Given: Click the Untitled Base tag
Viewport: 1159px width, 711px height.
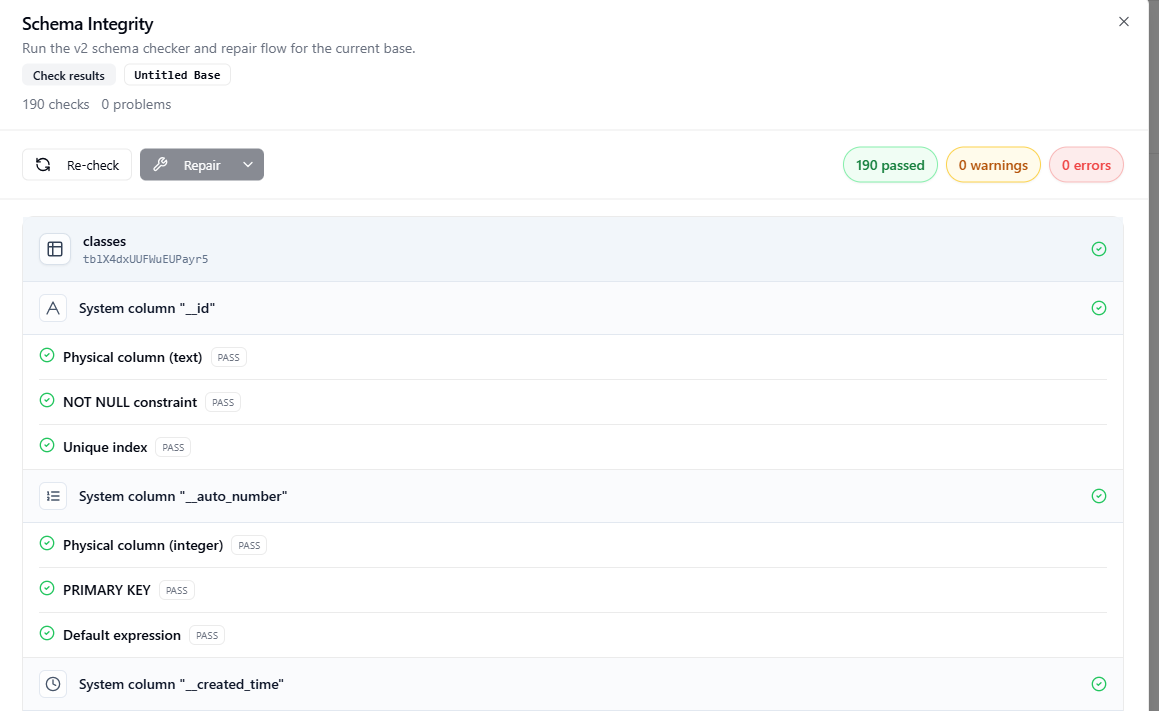Looking at the screenshot, I should click(x=177, y=75).
